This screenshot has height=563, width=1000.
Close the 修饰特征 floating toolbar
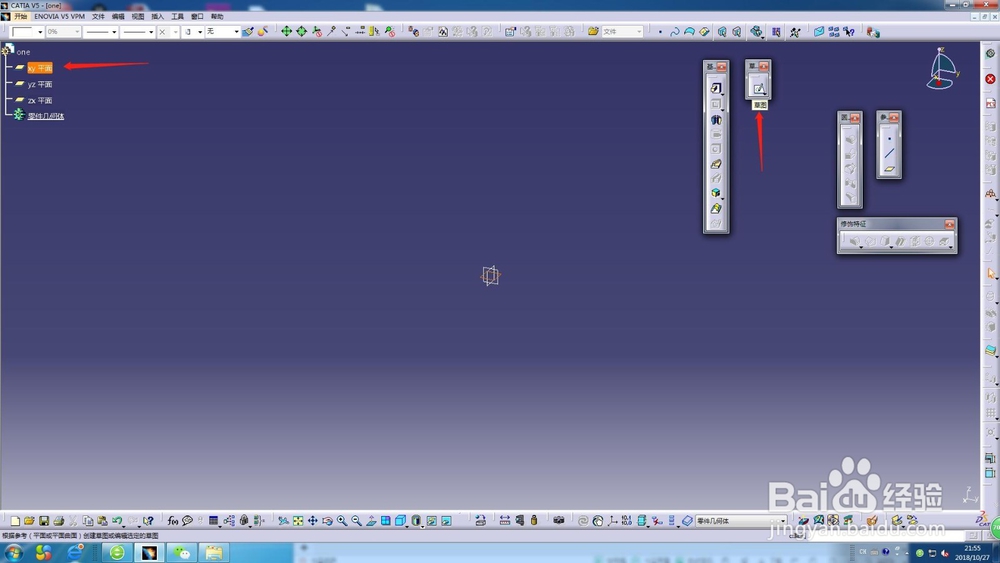tap(950, 224)
